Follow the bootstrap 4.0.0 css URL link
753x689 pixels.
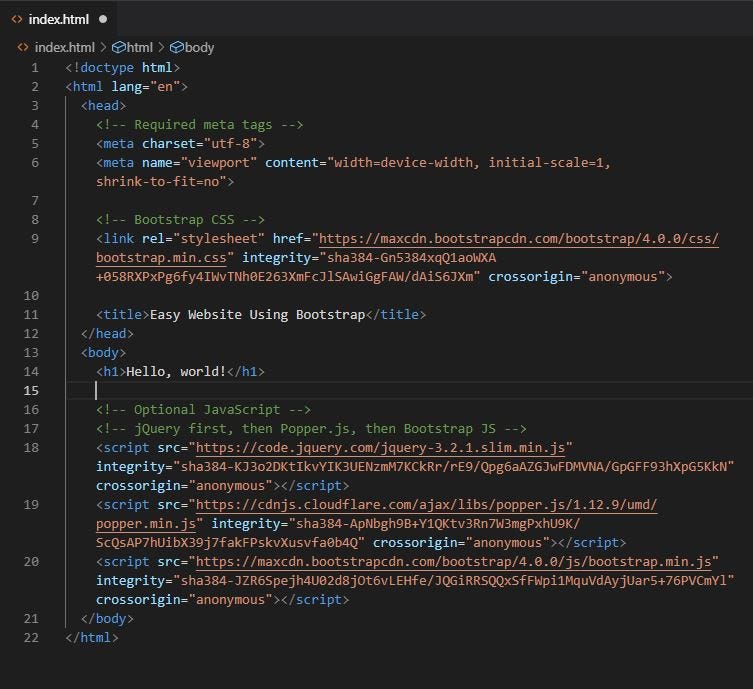pyautogui.click(x=519, y=239)
